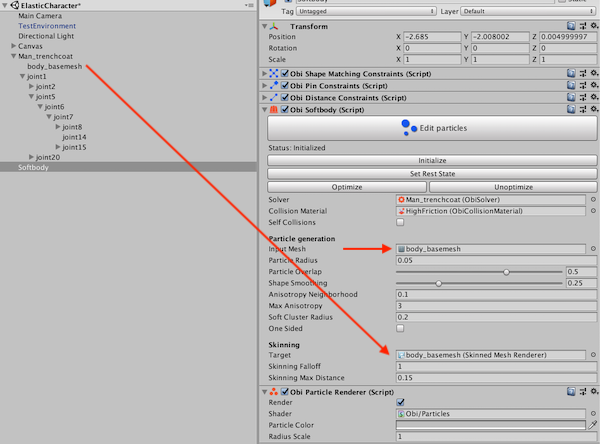Click the Obi Particle Renderer component icon

(274, 392)
